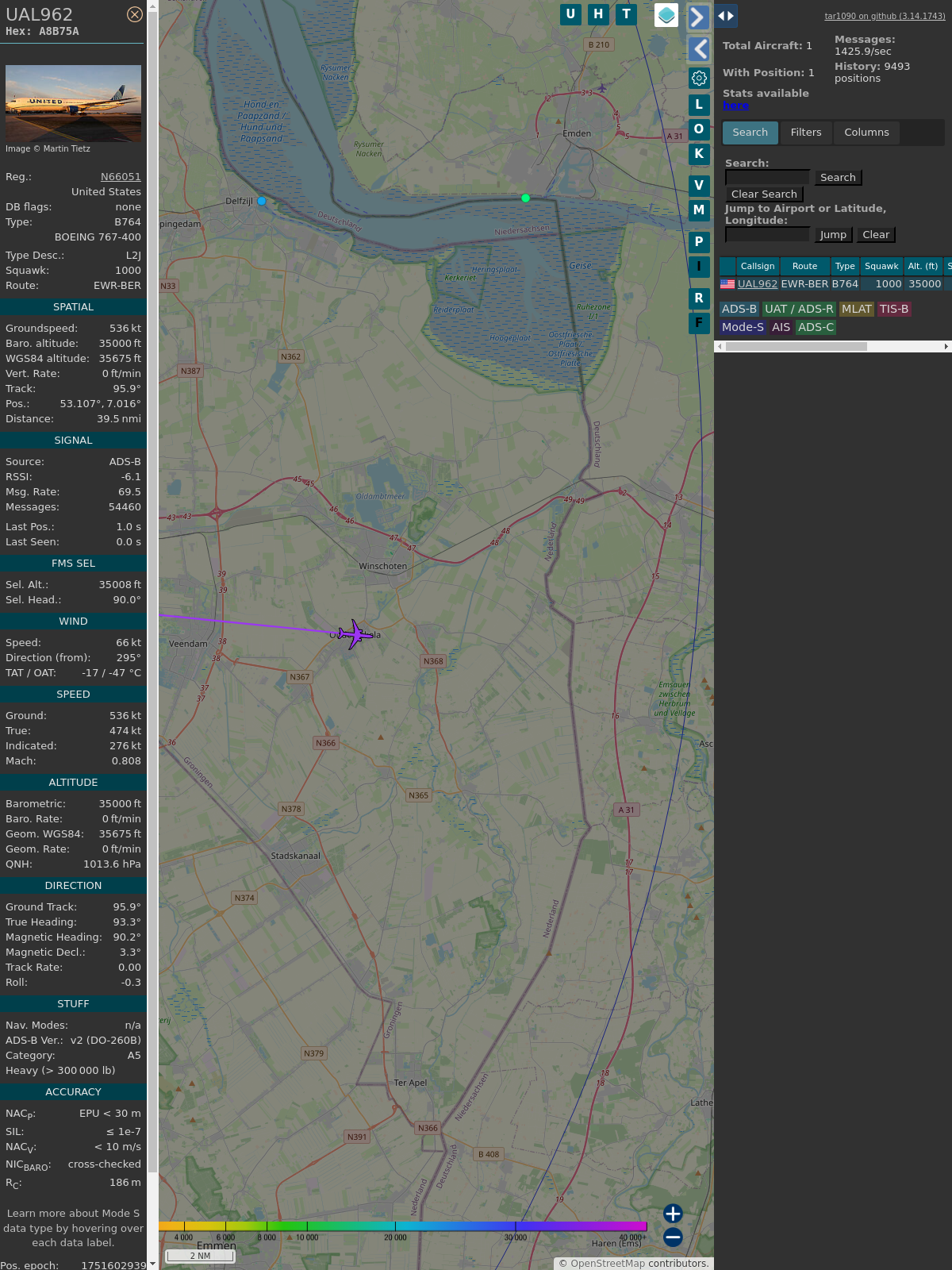Open the Filters tab
952x1270 pixels.
click(x=806, y=133)
